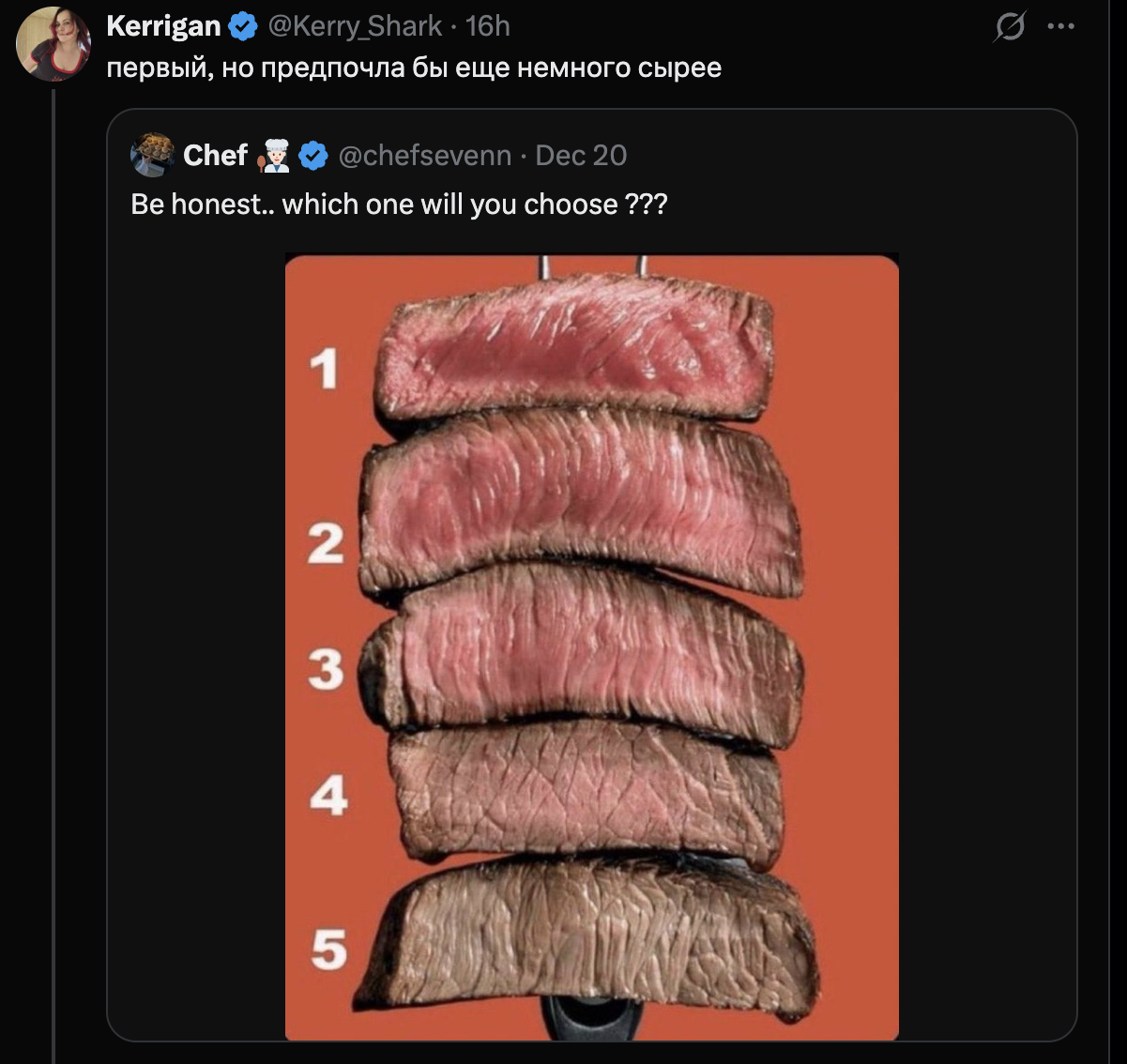Click the 16h timestamp
Viewport: 1127px width, 1064px height.
[488, 26]
